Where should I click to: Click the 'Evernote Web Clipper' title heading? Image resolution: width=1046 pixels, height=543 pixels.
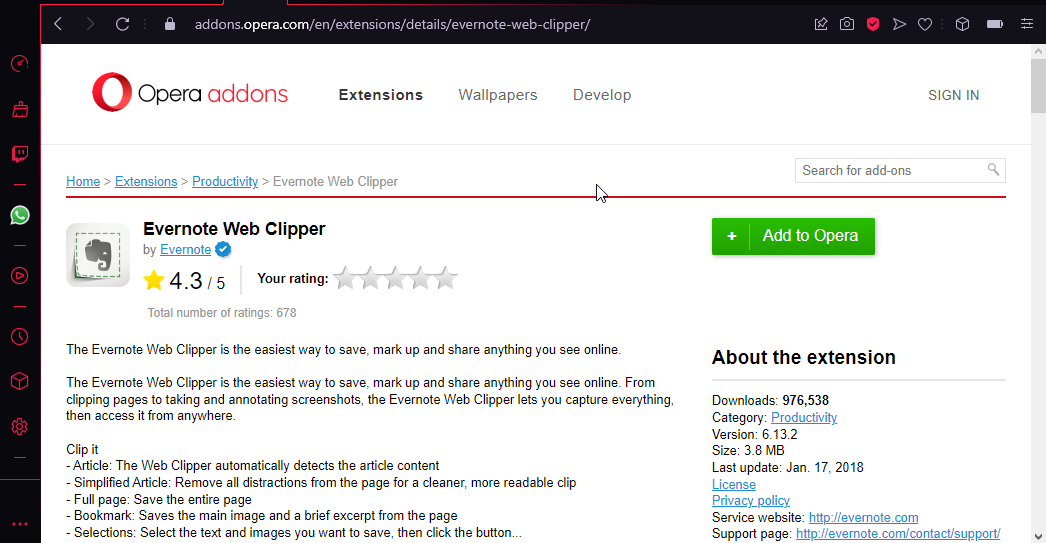click(234, 229)
